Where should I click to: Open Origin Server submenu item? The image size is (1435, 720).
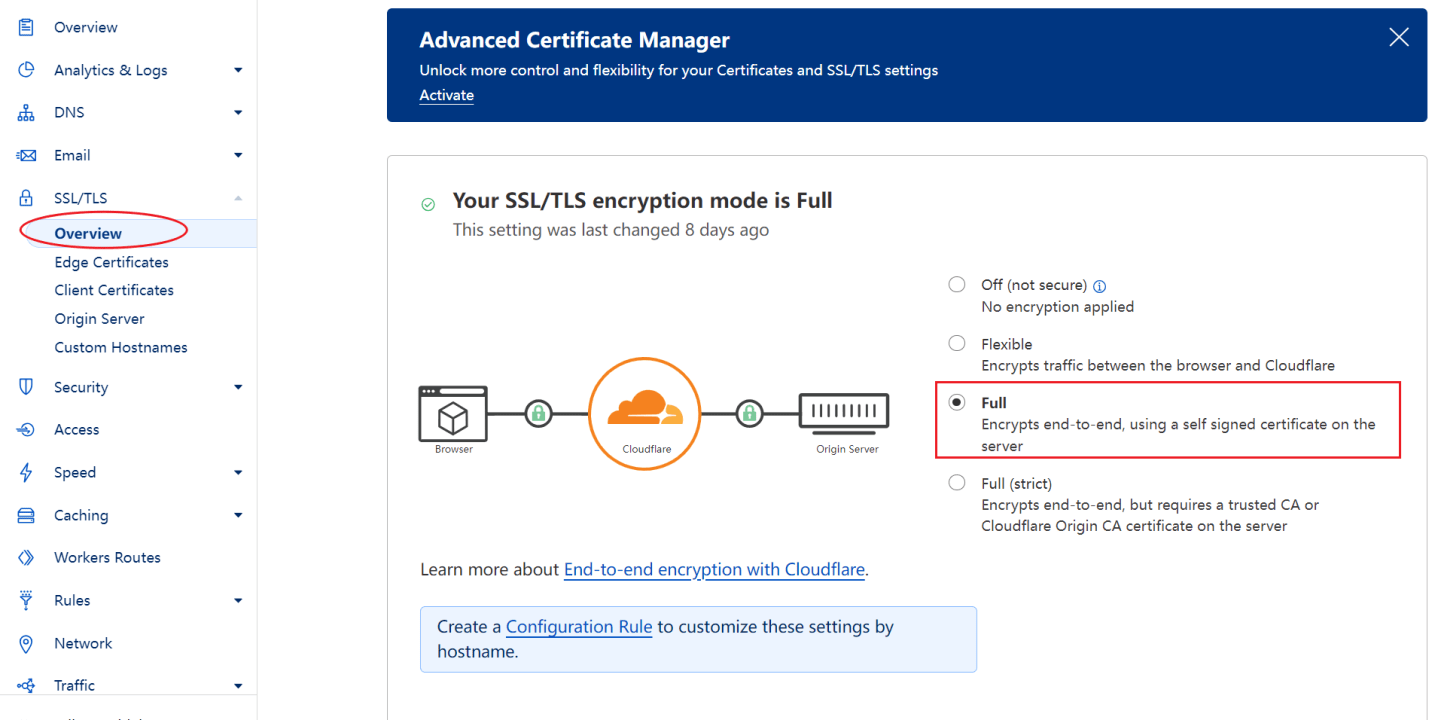[99, 319]
